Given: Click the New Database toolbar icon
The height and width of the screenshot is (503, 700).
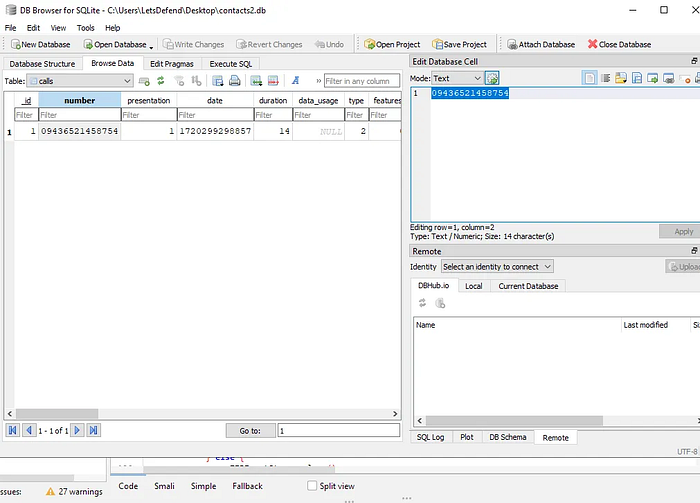Looking at the screenshot, I should 15,44.
